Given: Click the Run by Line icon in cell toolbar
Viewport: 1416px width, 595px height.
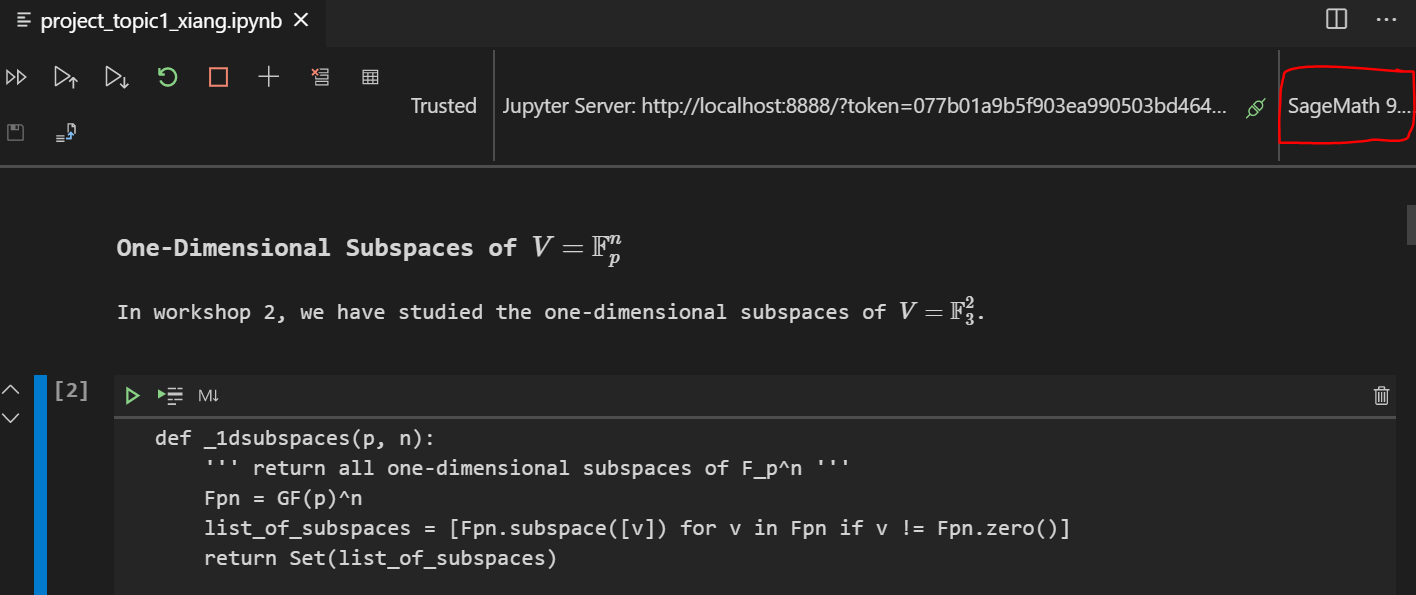Looking at the screenshot, I should pyautogui.click(x=170, y=395).
